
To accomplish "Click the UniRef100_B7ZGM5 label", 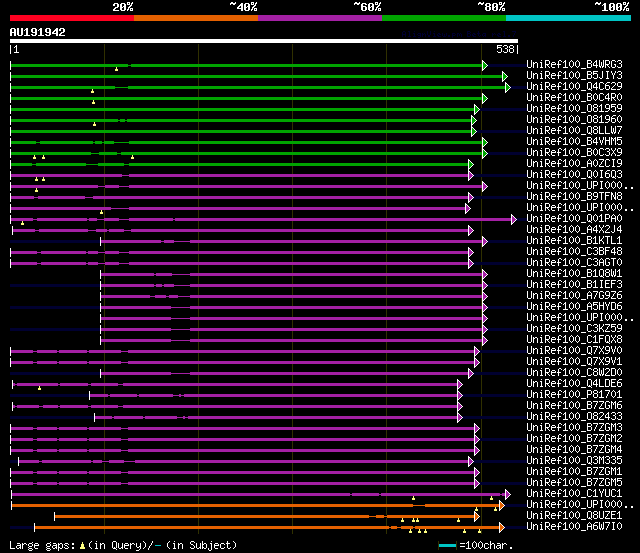I will (574, 483).
